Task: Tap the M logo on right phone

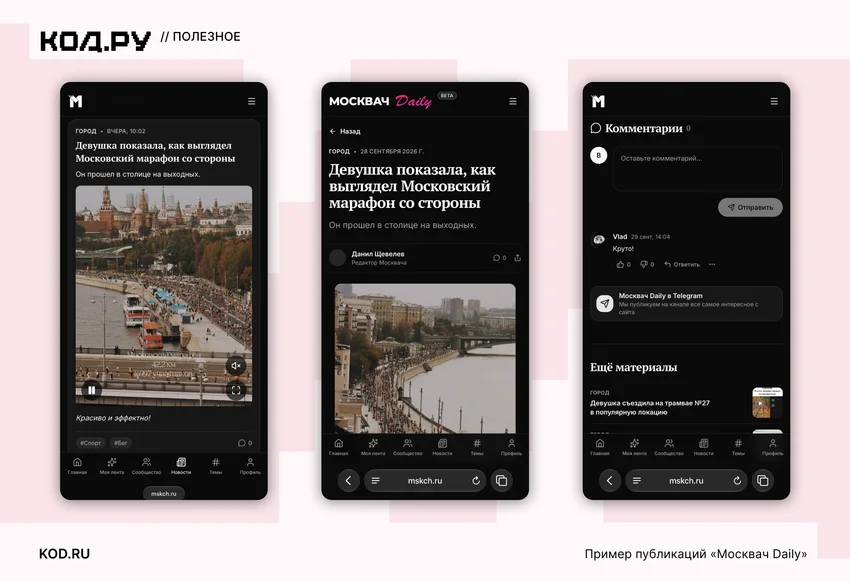Action: coord(598,101)
